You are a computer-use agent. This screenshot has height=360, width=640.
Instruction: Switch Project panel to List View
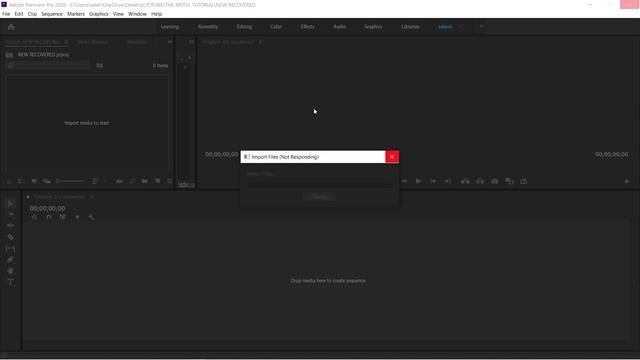[21, 181]
